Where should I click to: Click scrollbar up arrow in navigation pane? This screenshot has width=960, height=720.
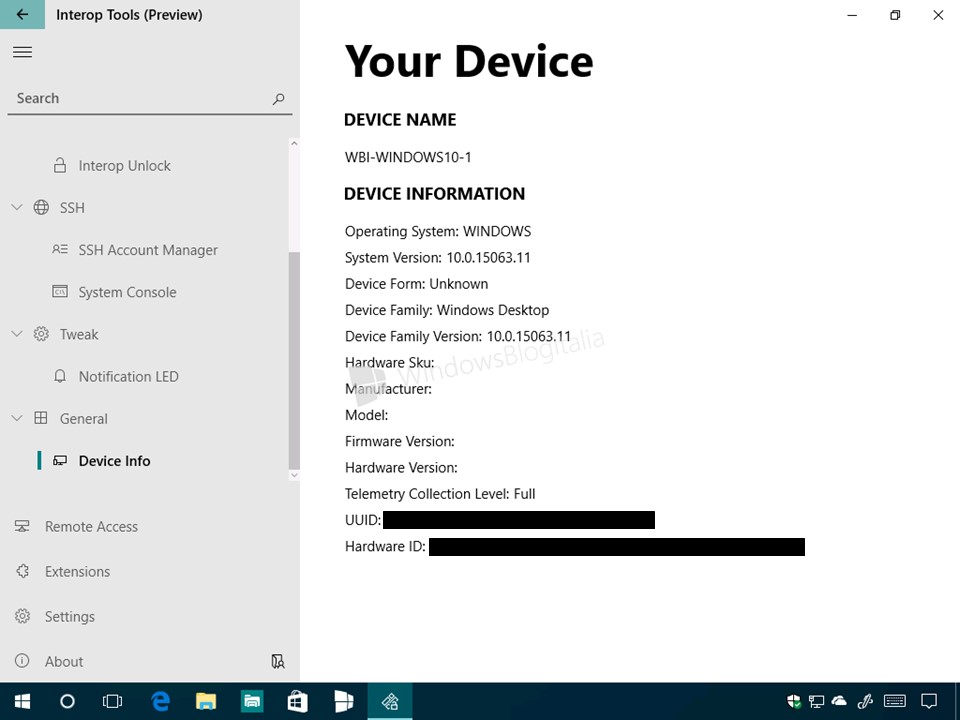(x=294, y=144)
